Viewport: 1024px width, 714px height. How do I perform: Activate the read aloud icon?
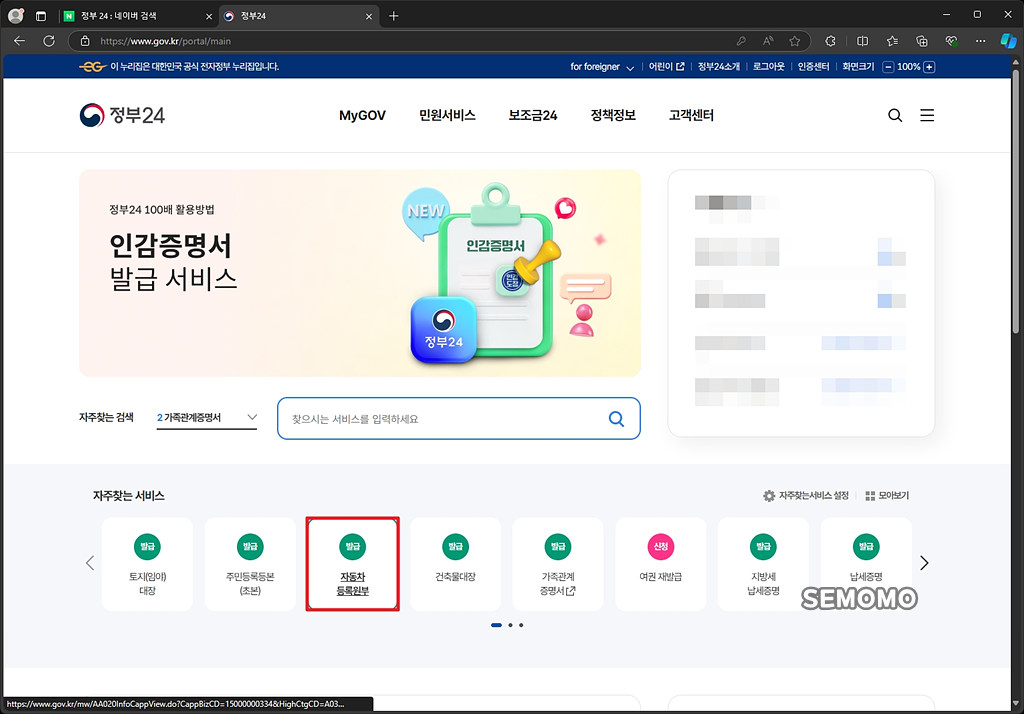768,41
